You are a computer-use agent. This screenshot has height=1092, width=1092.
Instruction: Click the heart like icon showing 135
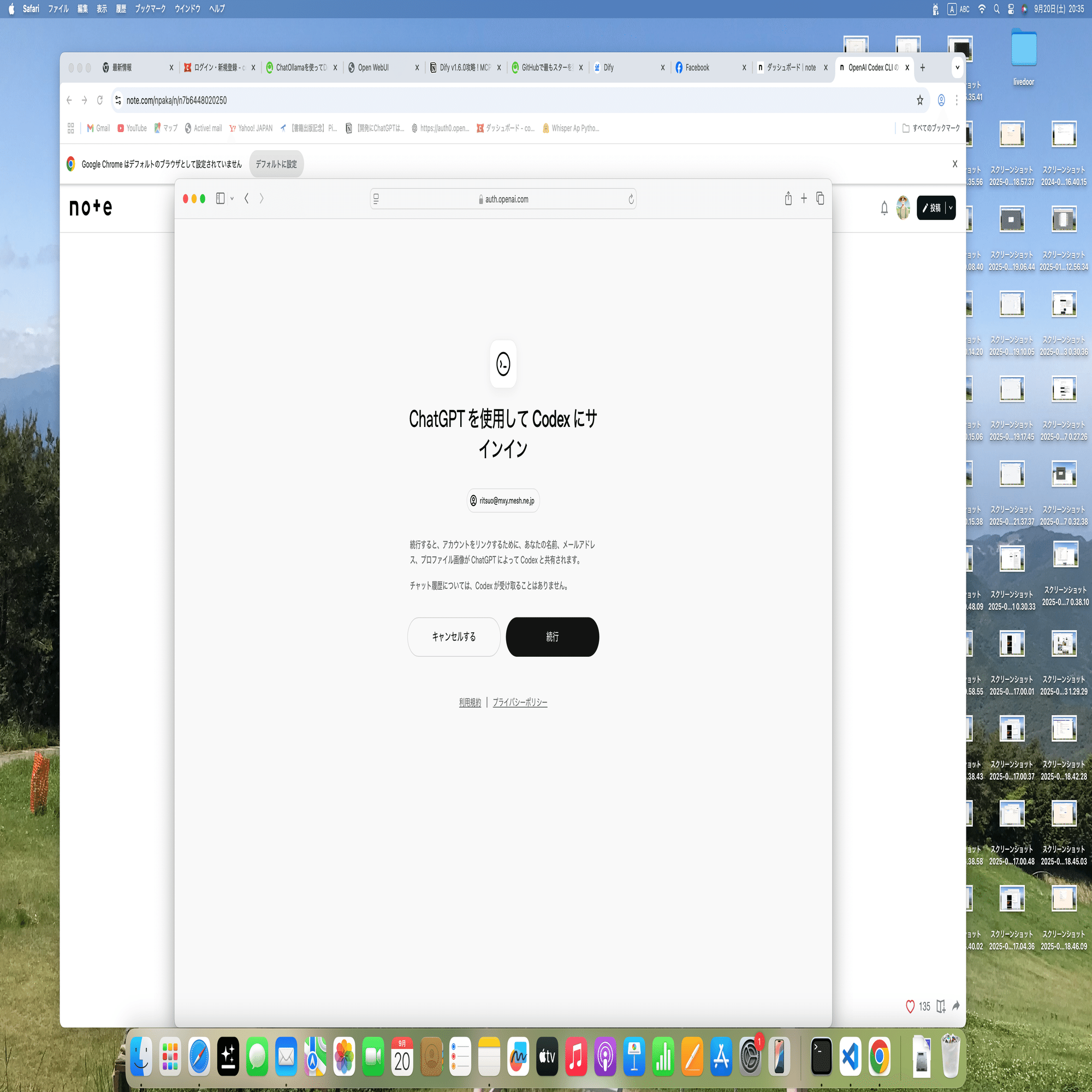tap(910, 1006)
